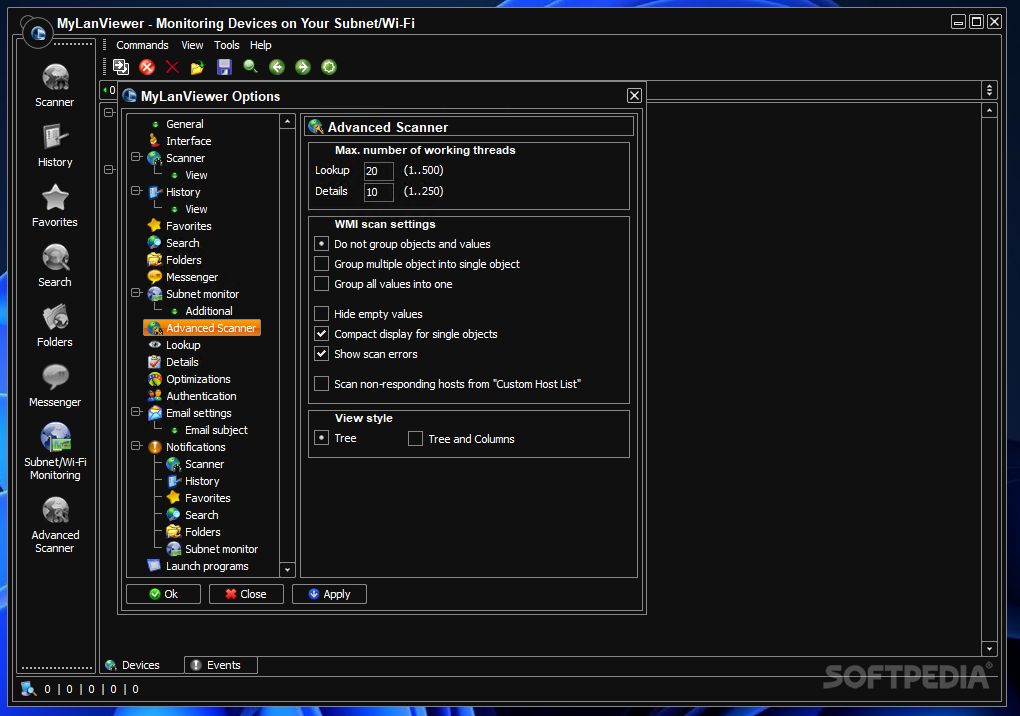Select Details in the options tree
The width and height of the screenshot is (1020, 716).
tap(181, 362)
